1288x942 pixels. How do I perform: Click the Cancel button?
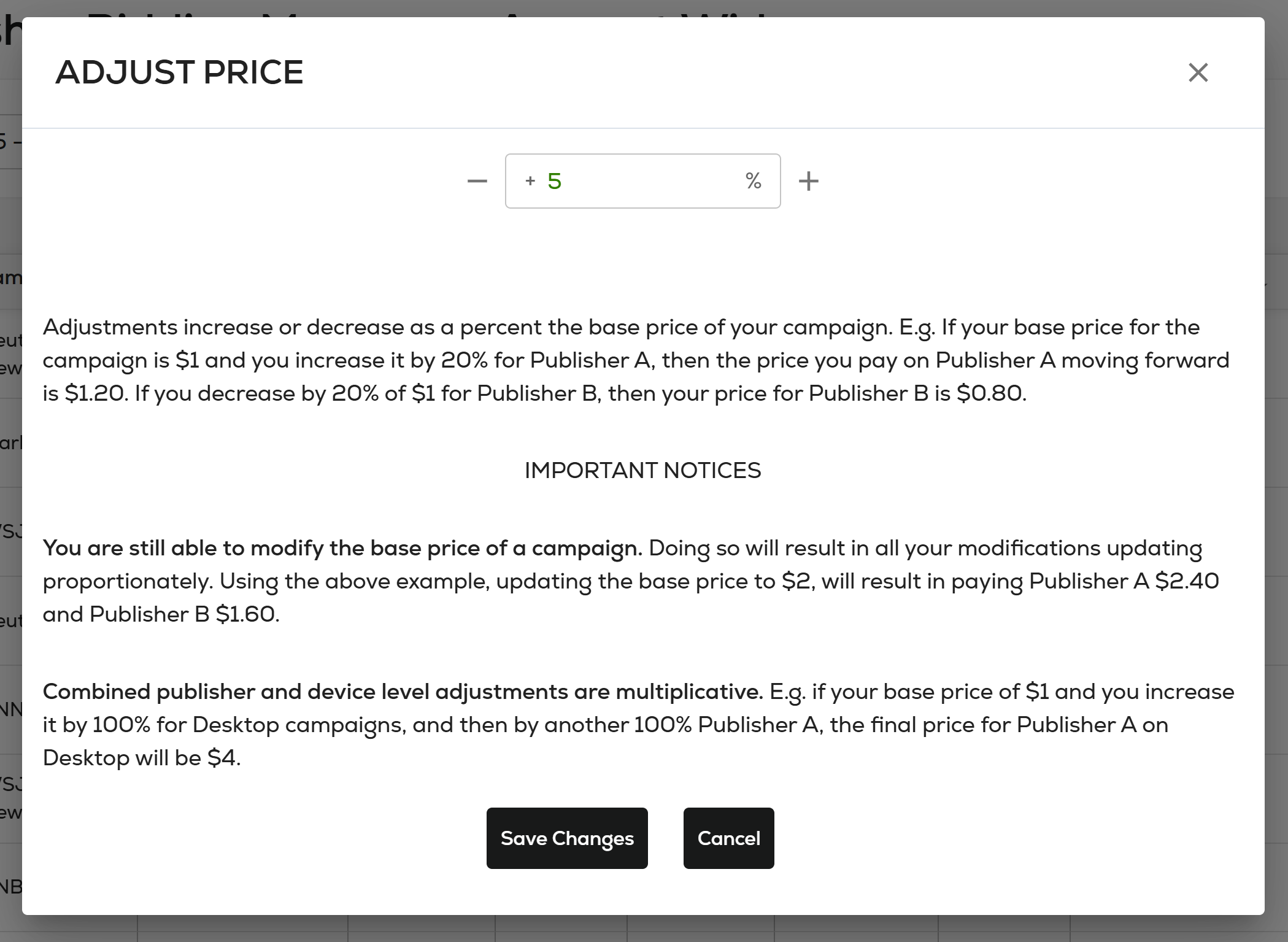(728, 838)
